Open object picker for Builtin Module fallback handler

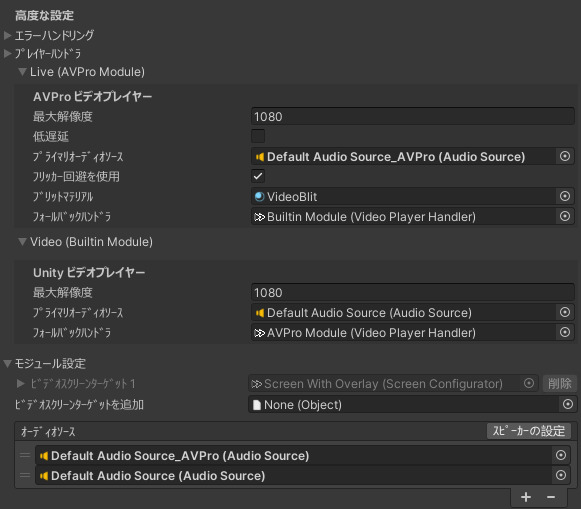point(565,216)
